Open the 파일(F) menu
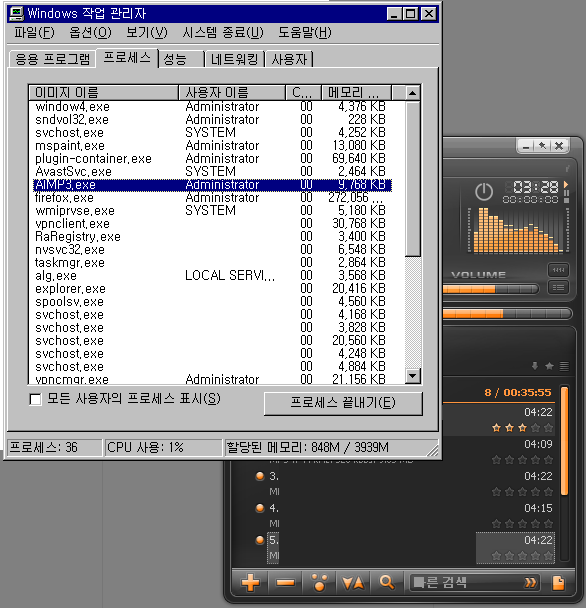This screenshot has height=608, width=586. pyautogui.click(x=35, y=33)
